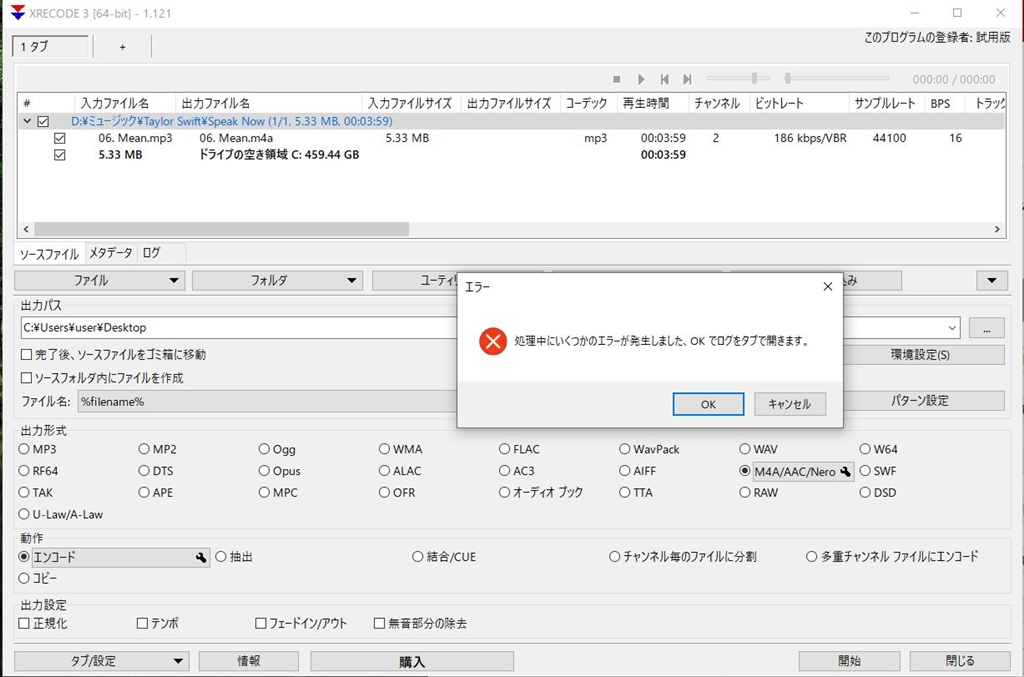Select WAV output format

click(x=744, y=449)
